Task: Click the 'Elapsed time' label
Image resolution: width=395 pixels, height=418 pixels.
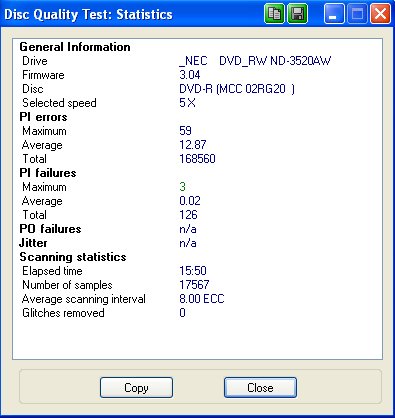Action: (x=52, y=271)
